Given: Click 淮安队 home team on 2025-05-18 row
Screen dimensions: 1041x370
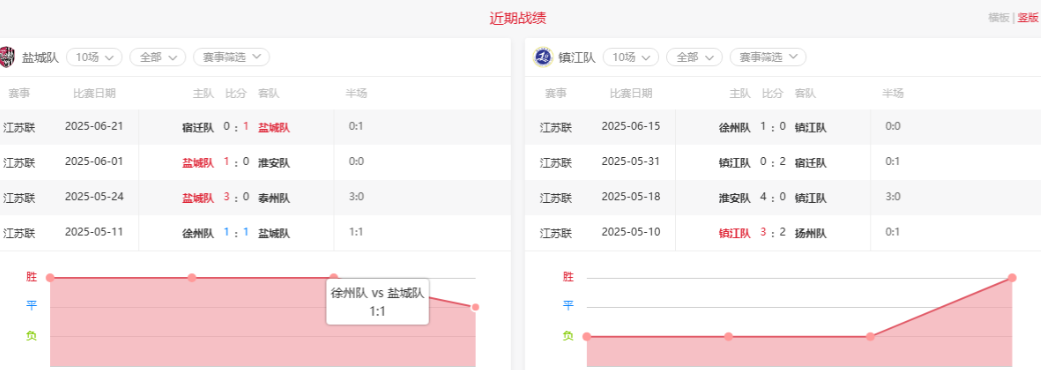Looking at the screenshot, I should tap(734, 198).
